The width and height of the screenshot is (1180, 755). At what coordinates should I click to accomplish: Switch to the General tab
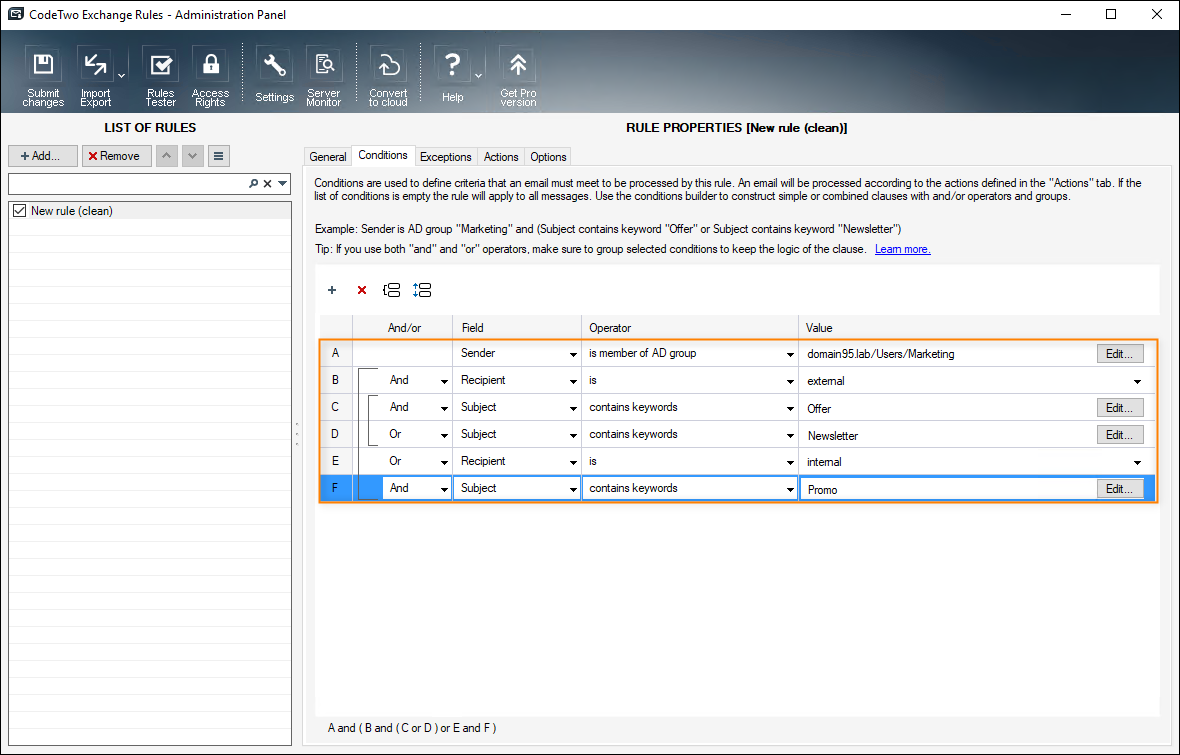coord(328,157)
